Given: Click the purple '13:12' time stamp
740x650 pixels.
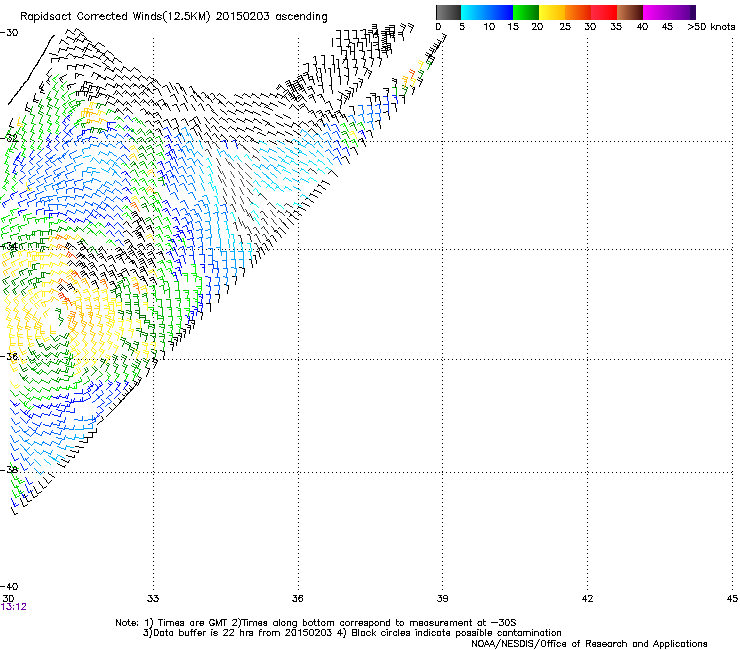Looking at the screenshot, I should pyautogui.click(x=14, y=607).
